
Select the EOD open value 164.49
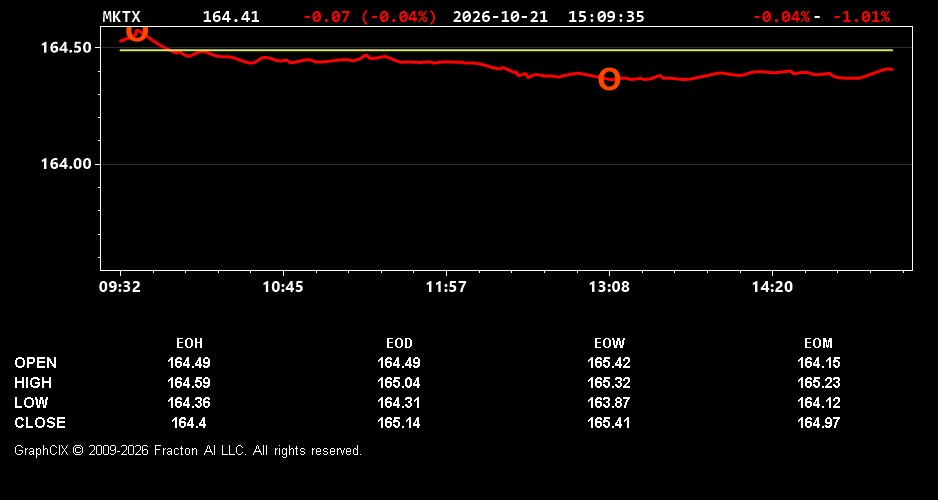pos(399,363)
